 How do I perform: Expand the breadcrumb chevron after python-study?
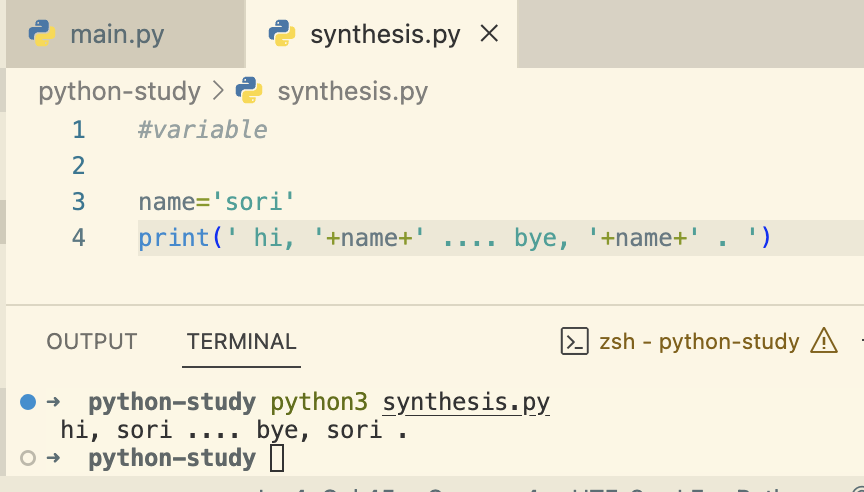[218, 90]
